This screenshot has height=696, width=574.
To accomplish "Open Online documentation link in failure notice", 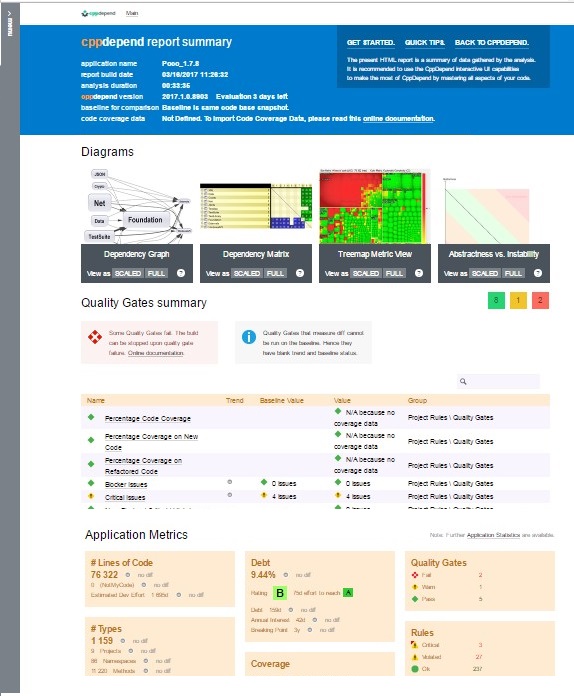I will [156, 353].
